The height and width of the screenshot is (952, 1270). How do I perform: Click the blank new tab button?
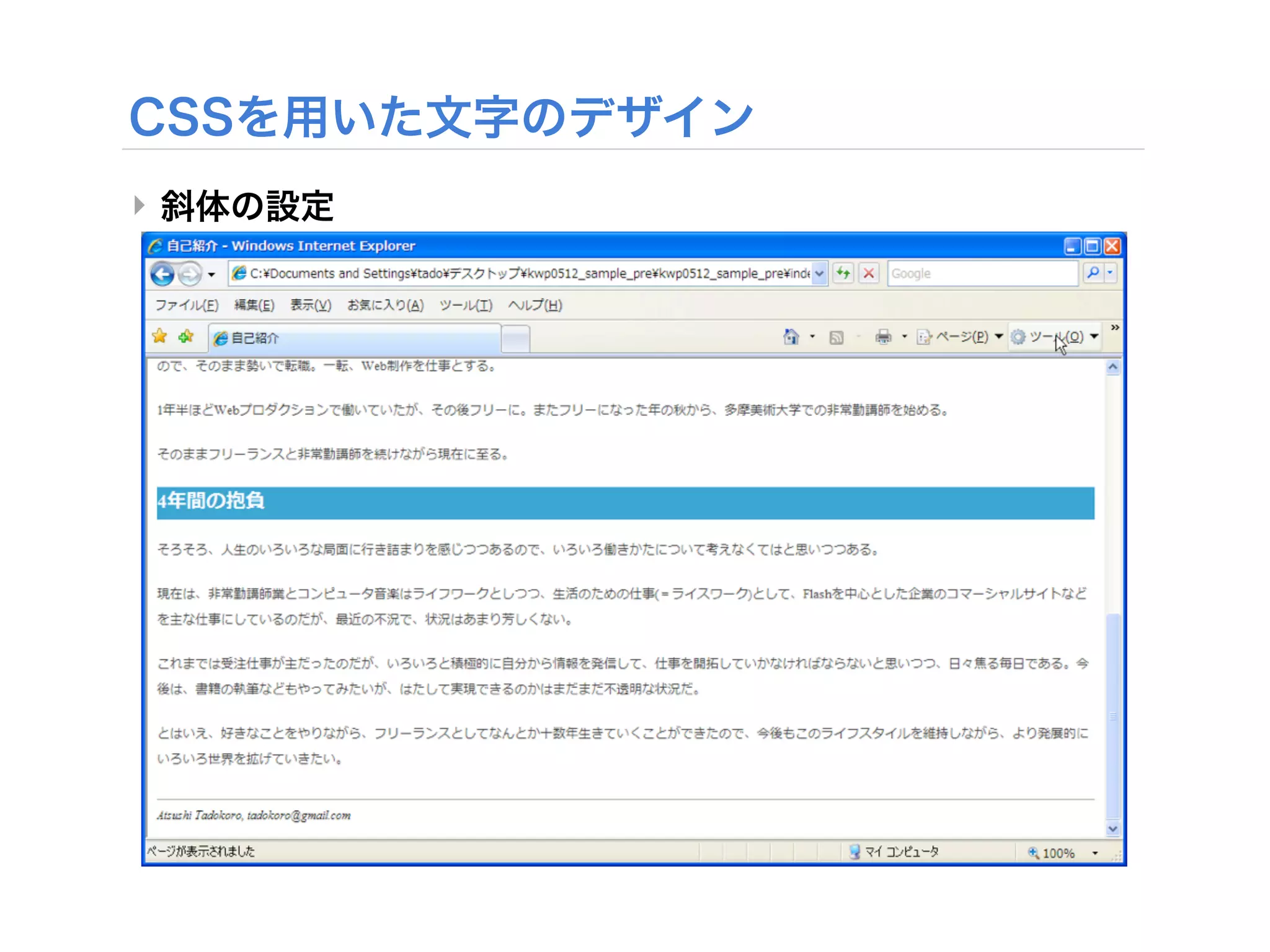coord(515,338)
